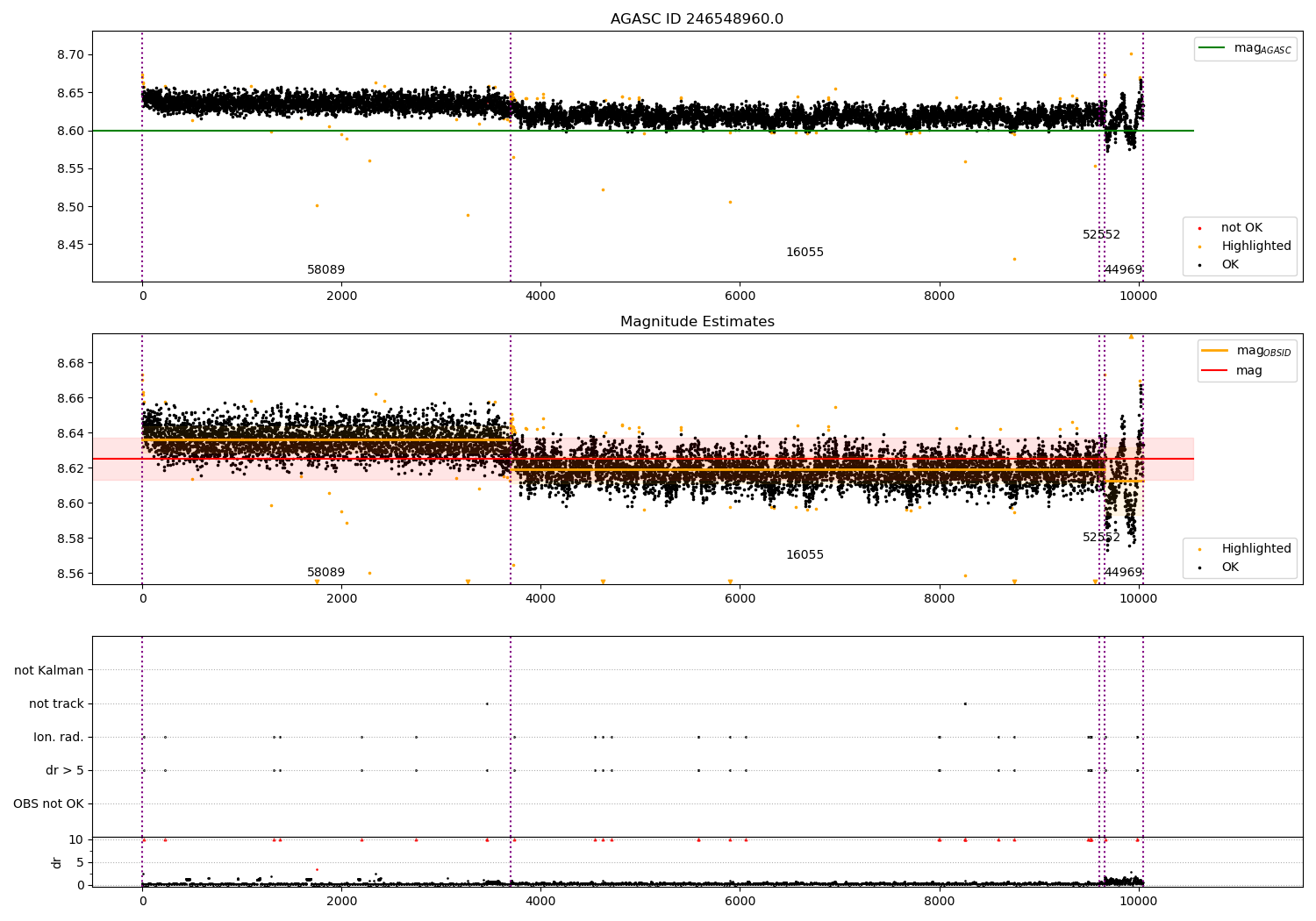The width and height of the screenshot is (1316, 921).
Task: Click x-tick 6000 under the top plot
Action: tap(740, 296)
